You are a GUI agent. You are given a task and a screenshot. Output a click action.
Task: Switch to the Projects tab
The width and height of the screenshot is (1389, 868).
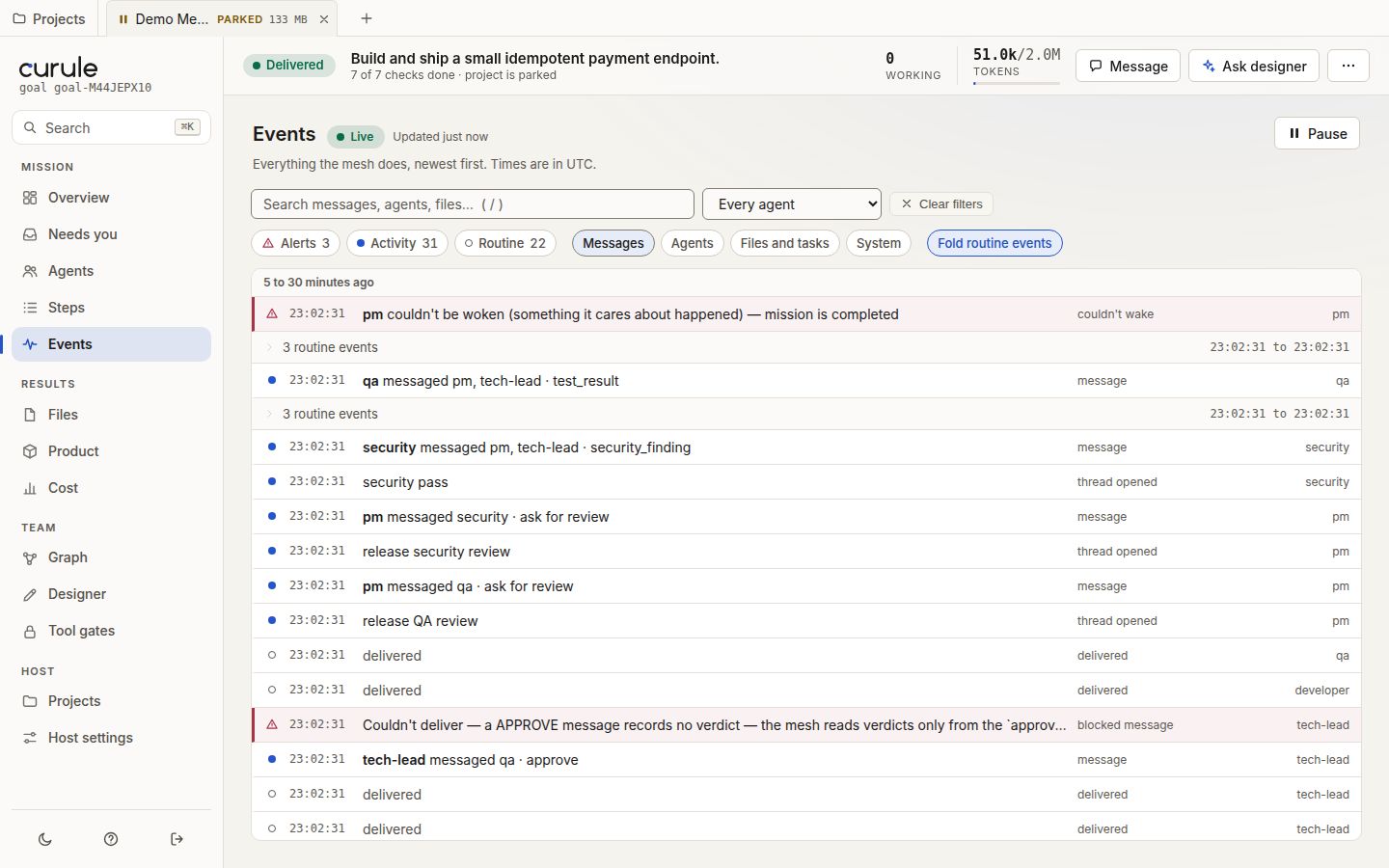(x=49, y=18)
